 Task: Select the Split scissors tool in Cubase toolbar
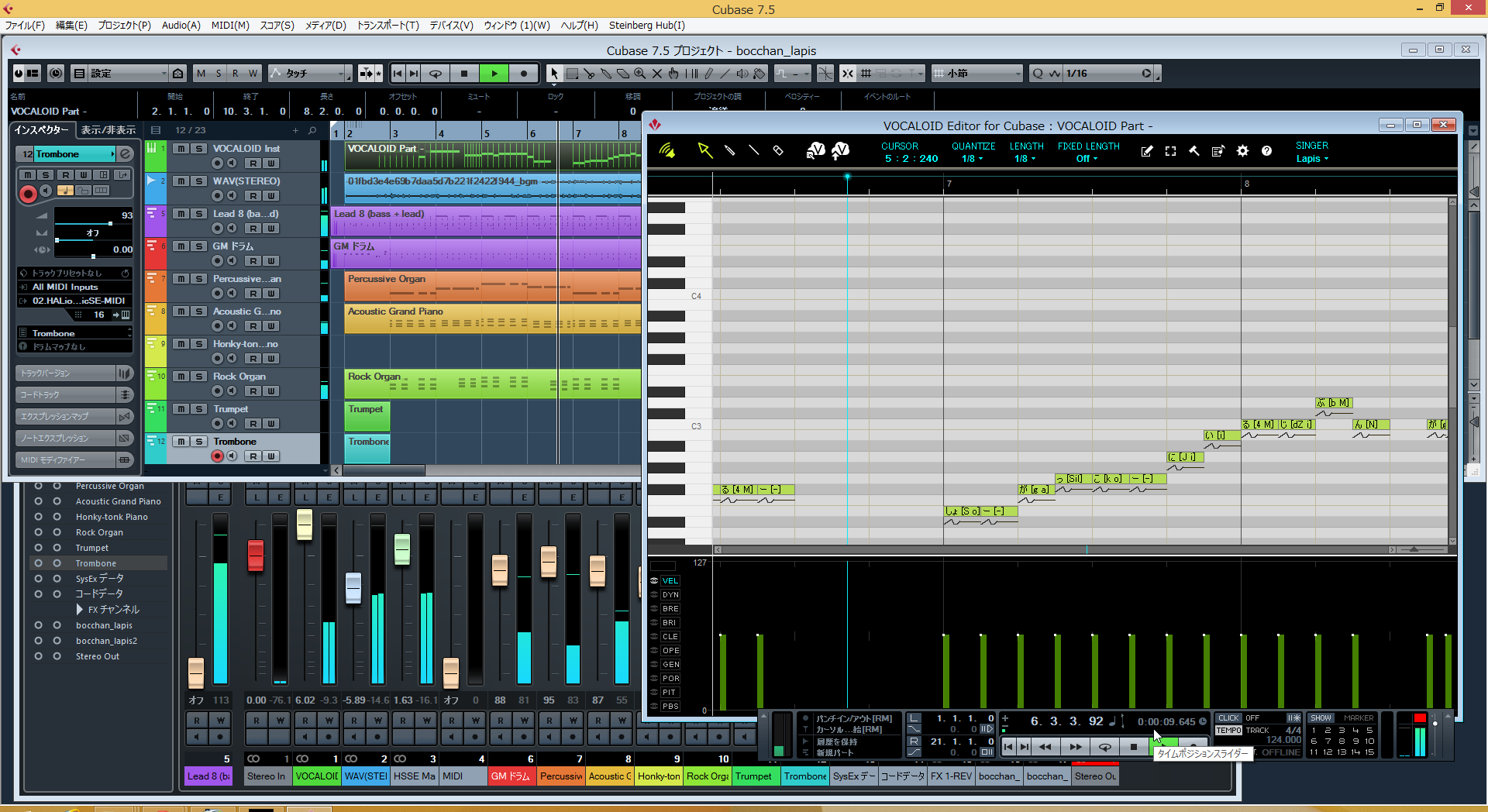tap(589, 74)
